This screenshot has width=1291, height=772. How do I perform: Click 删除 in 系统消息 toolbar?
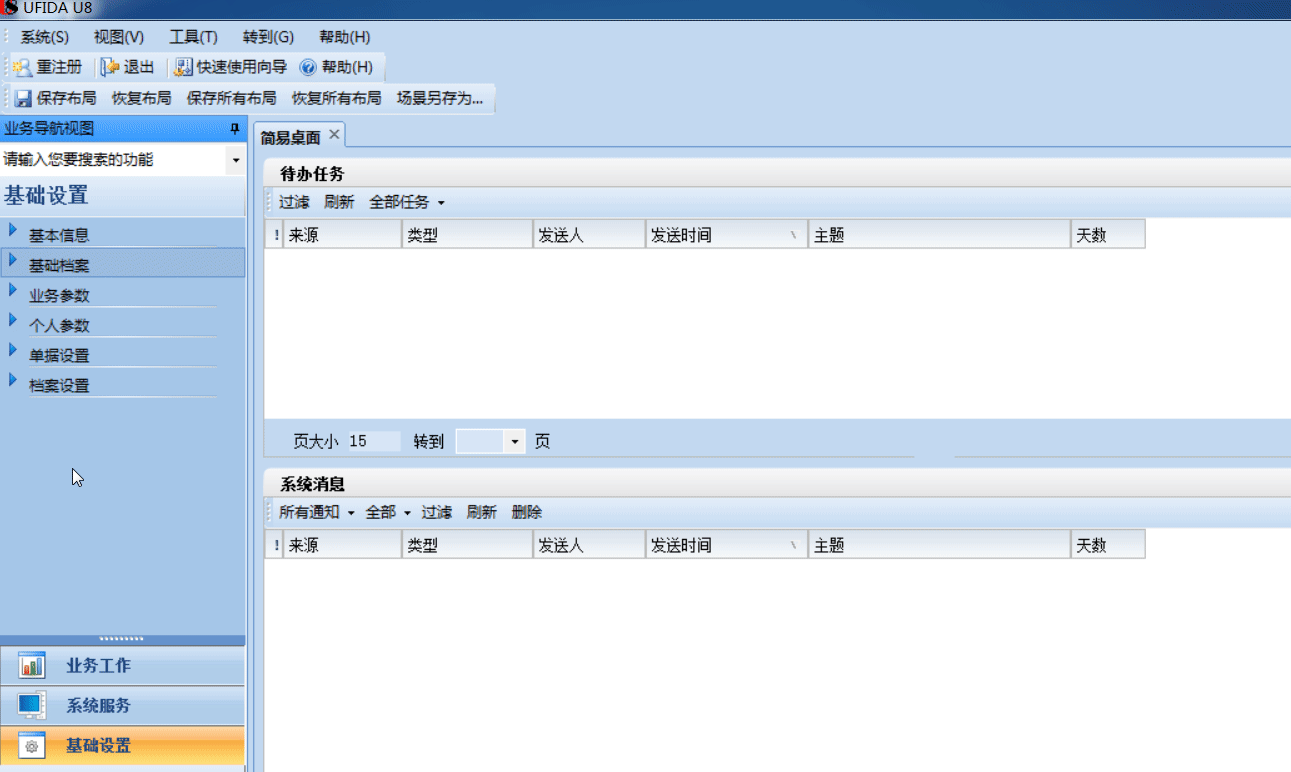(527, 512)
